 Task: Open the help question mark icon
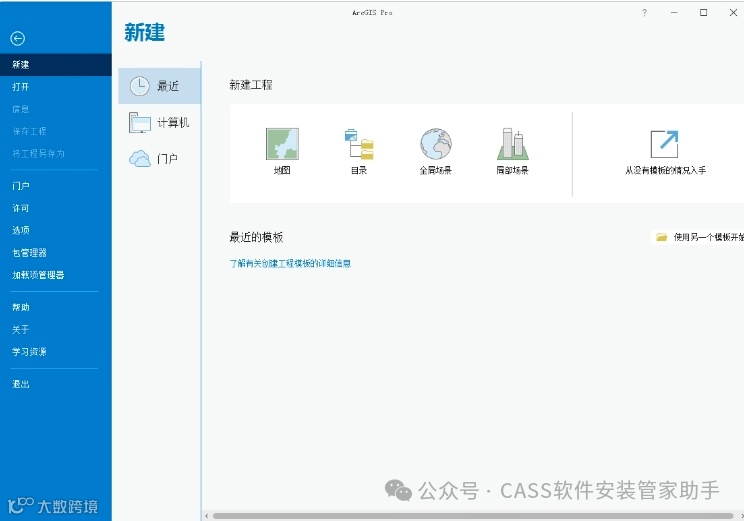tap(644, 13)
